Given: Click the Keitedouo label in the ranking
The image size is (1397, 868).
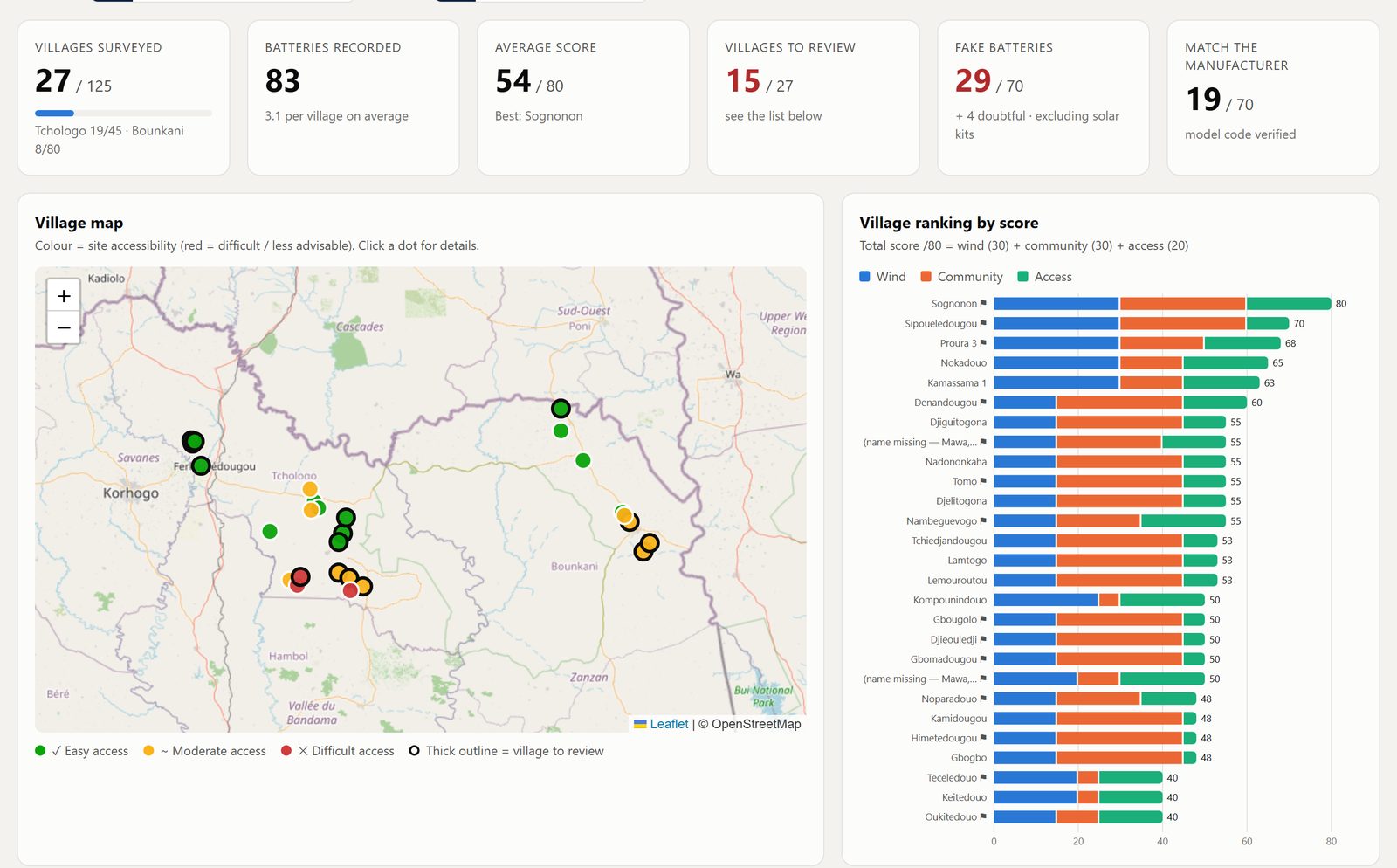Looking at the screenshot, I should (964, 797).
